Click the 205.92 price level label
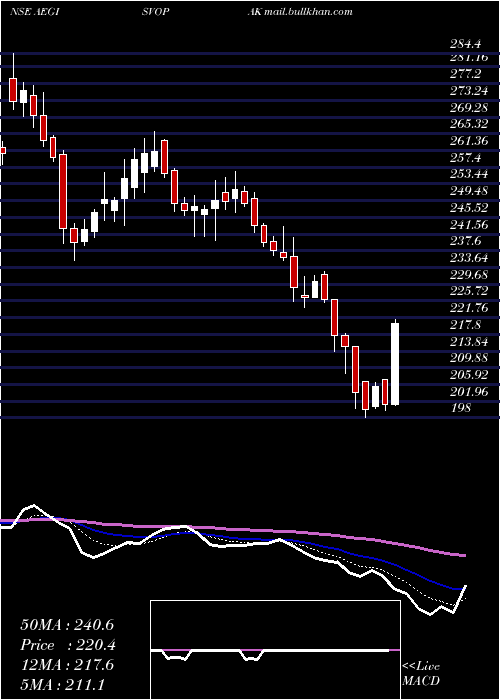Viewport: 500px width, 700px height. pos(468,375)
